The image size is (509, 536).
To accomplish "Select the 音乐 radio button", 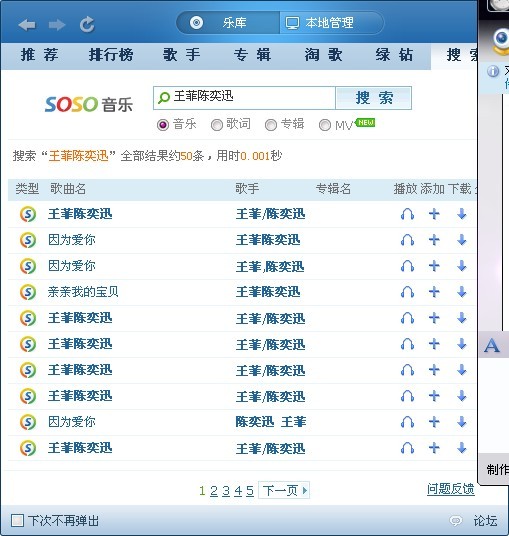I will pyautogui.click(x=163, y=125).
